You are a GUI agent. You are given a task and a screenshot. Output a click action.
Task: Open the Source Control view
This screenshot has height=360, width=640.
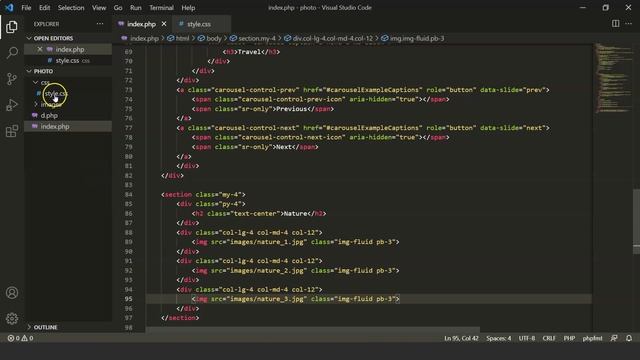12,79
